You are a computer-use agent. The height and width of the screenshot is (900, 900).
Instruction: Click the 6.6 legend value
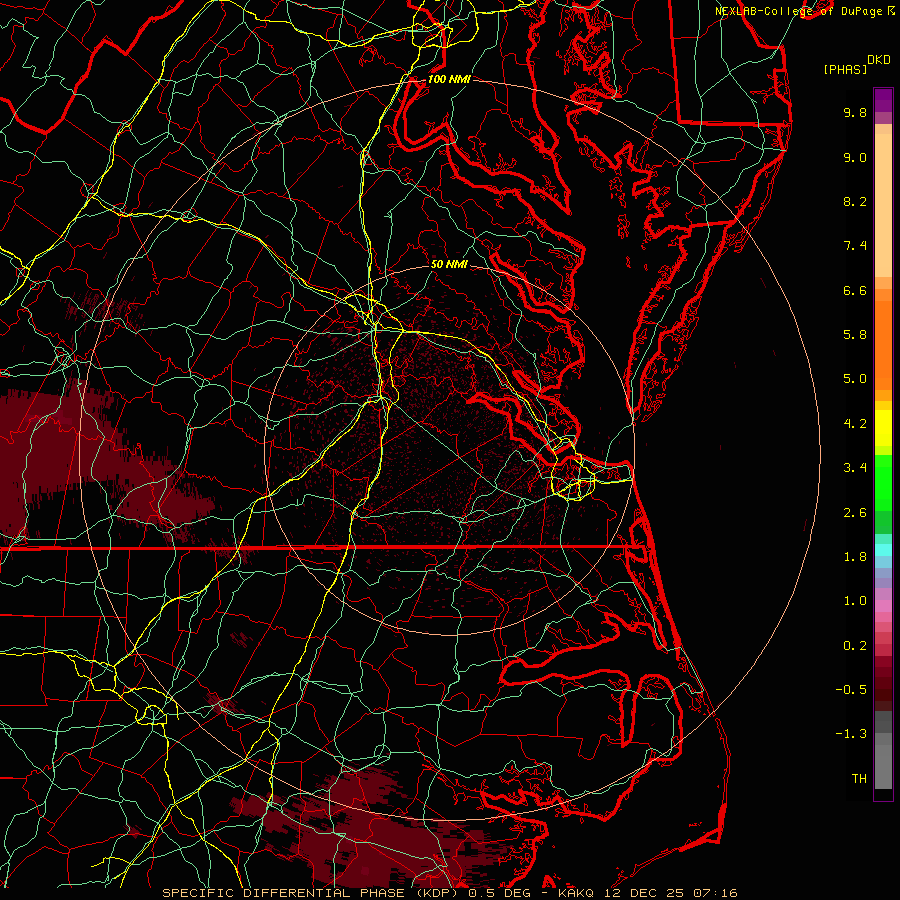pos(855,290)
